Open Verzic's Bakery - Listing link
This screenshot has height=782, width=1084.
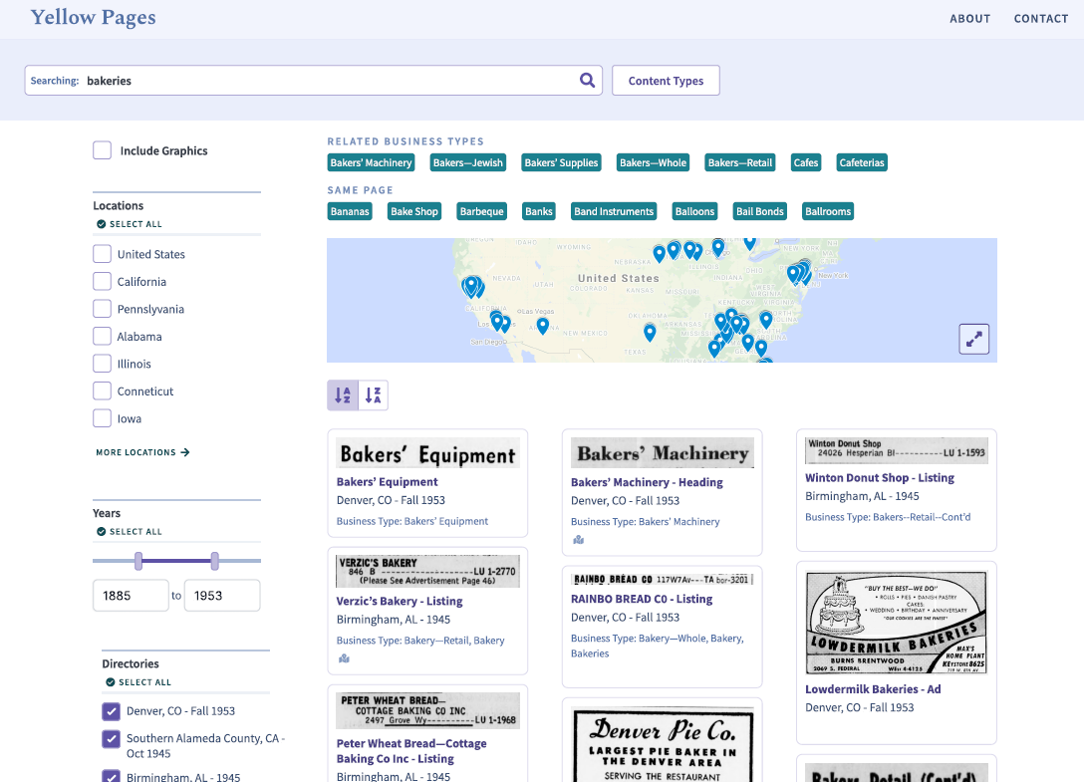click(400, 602)
